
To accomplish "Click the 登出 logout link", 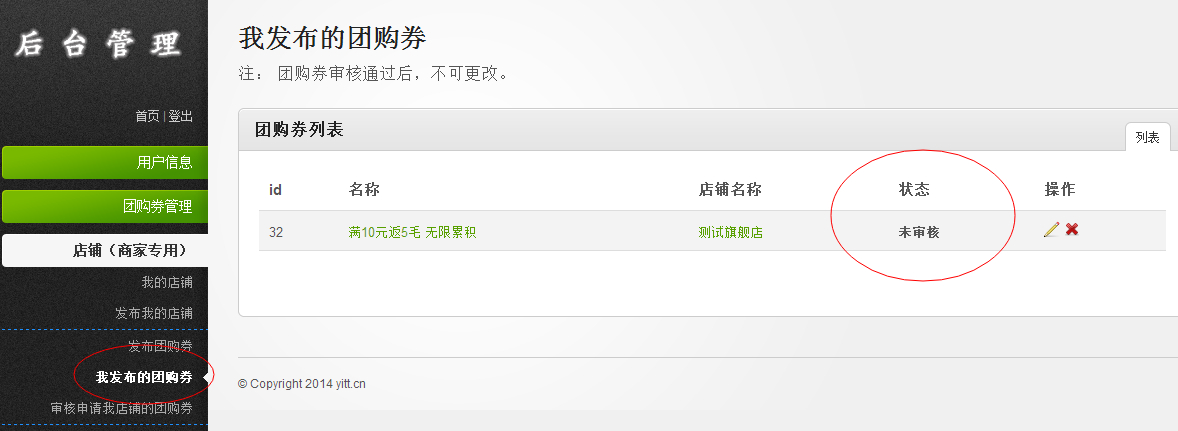I will point(180,116).
